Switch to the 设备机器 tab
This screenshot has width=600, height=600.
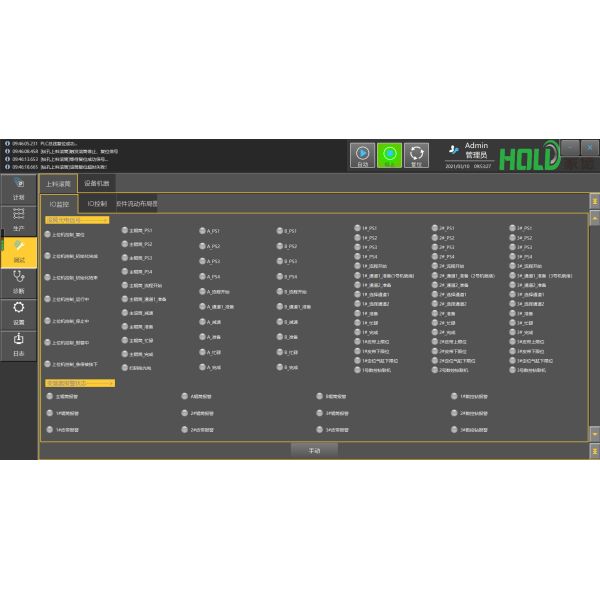point(97,184)
